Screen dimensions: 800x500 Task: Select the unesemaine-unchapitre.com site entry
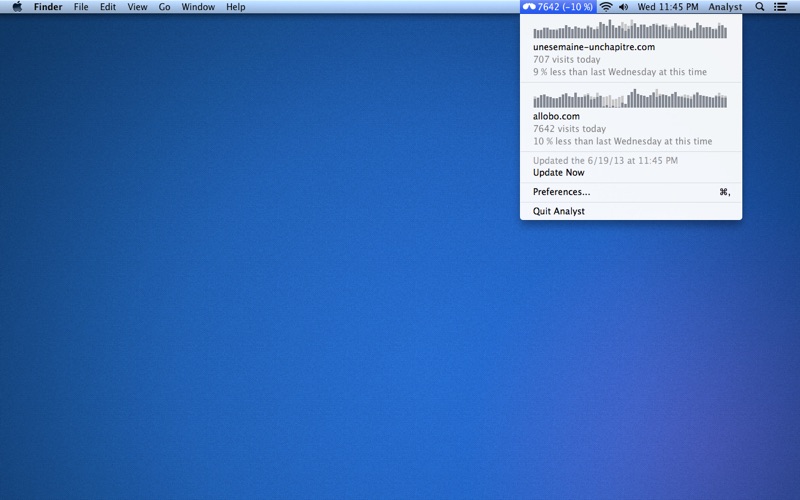coord(631,49)
